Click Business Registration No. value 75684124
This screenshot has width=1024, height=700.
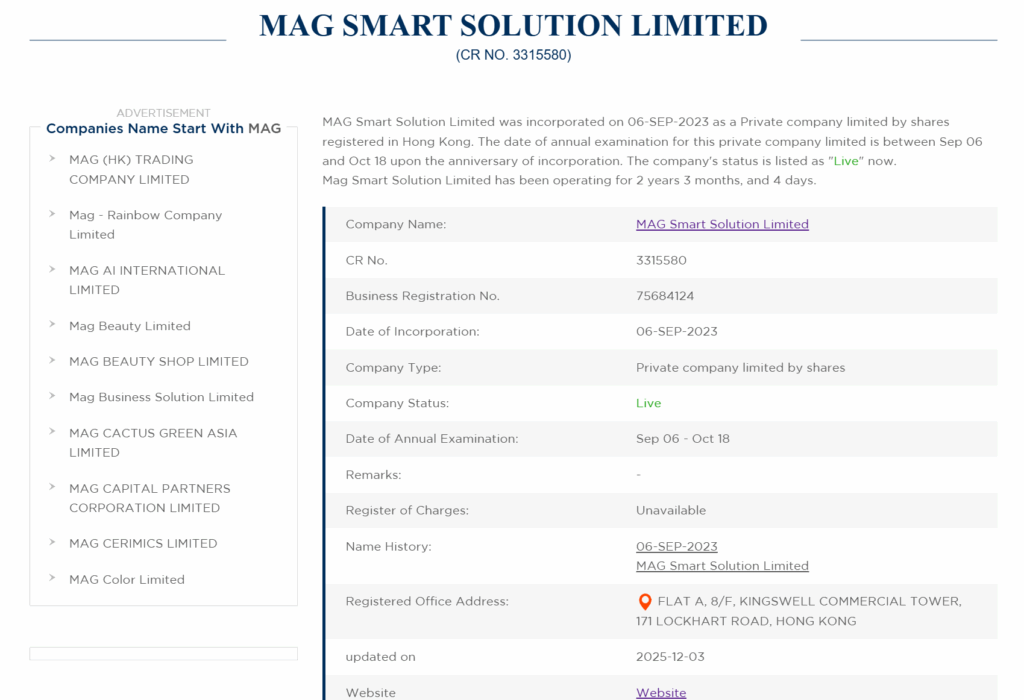click(x=665, y=296)
